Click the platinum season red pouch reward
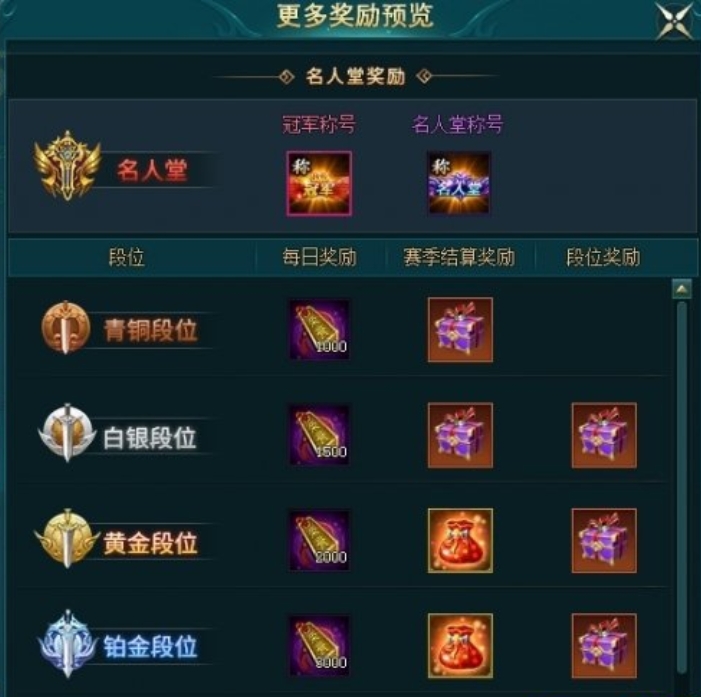Screen dimensions: 701x697 [460, 646]
